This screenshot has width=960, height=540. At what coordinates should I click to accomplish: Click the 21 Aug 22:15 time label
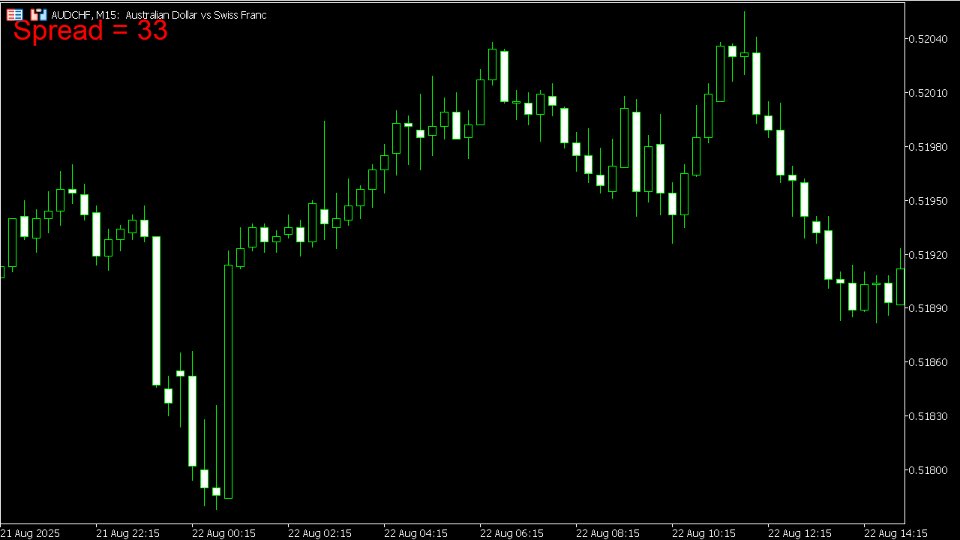pos(128,533)
